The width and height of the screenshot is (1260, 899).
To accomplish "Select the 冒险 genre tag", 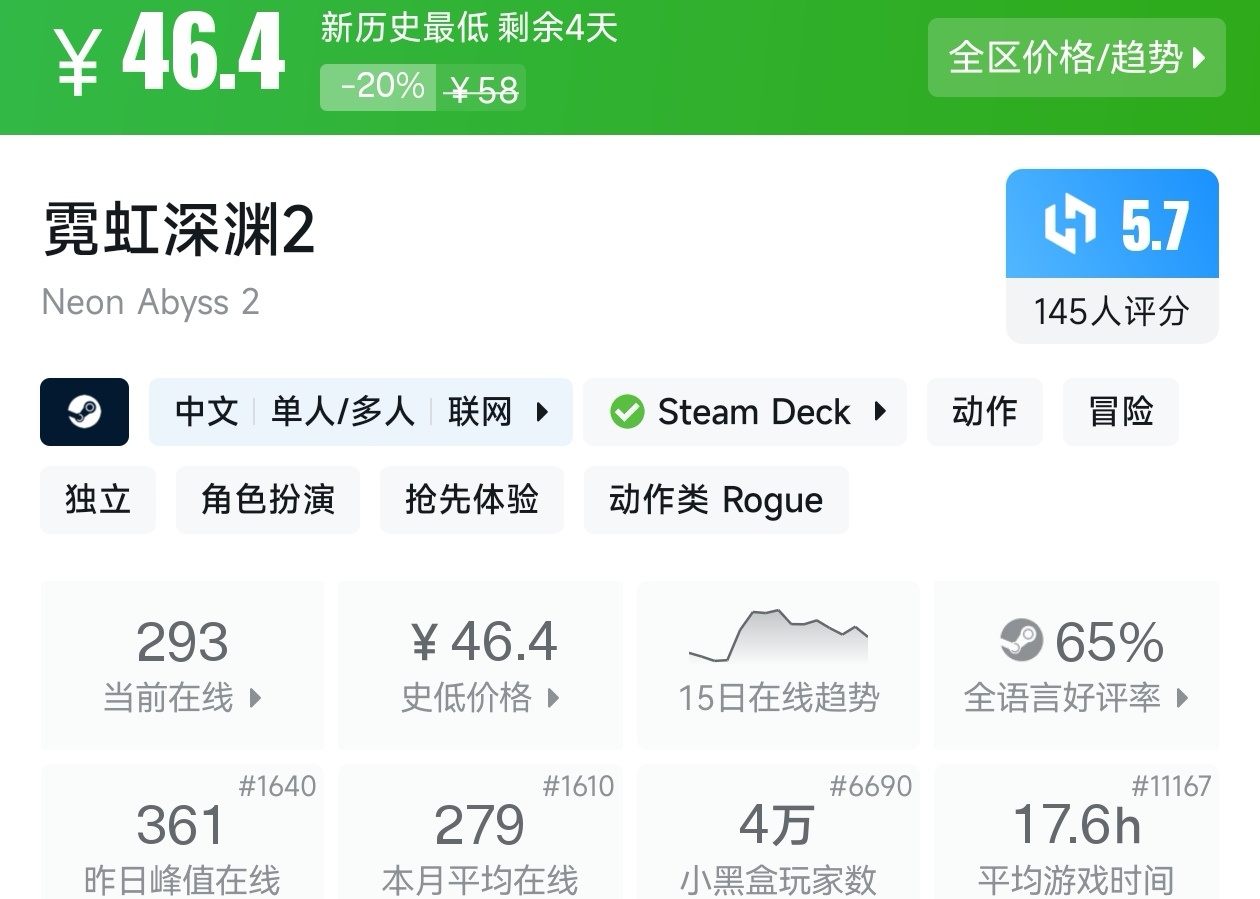I will pos(1121,412).
